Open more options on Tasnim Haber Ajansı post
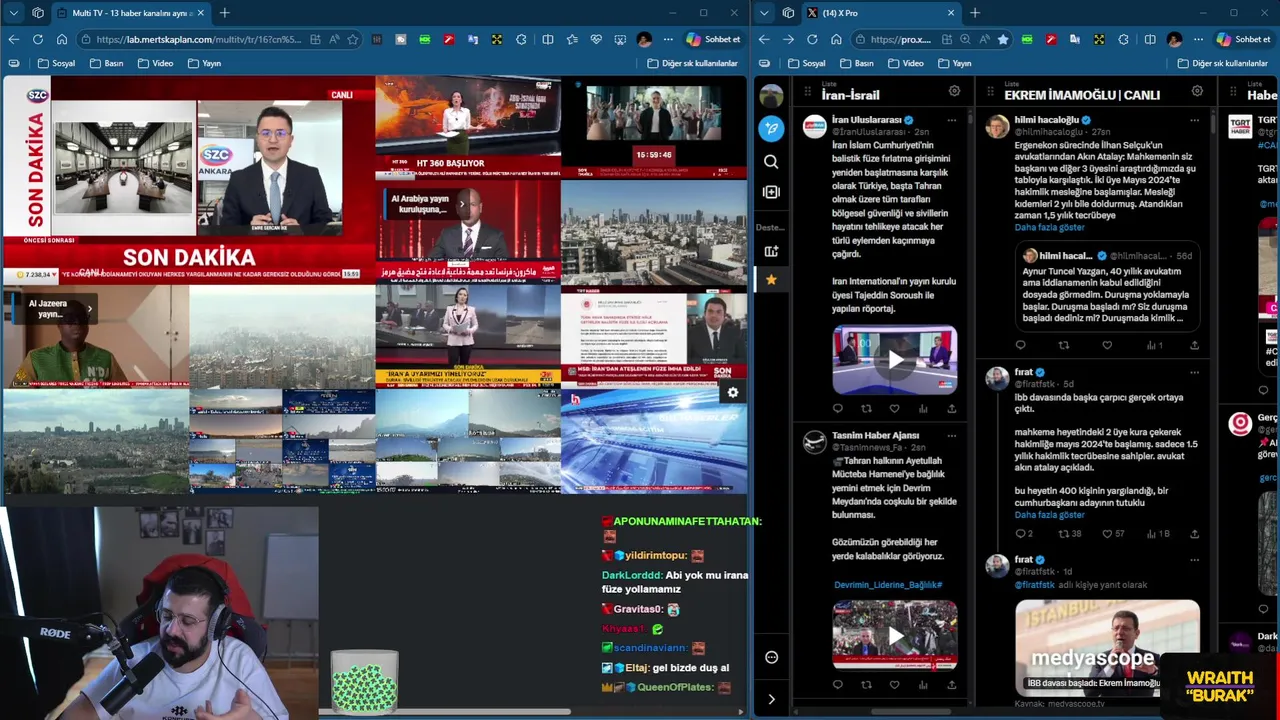This screenshot has height=720, width=1280. [x=952, y=436]
